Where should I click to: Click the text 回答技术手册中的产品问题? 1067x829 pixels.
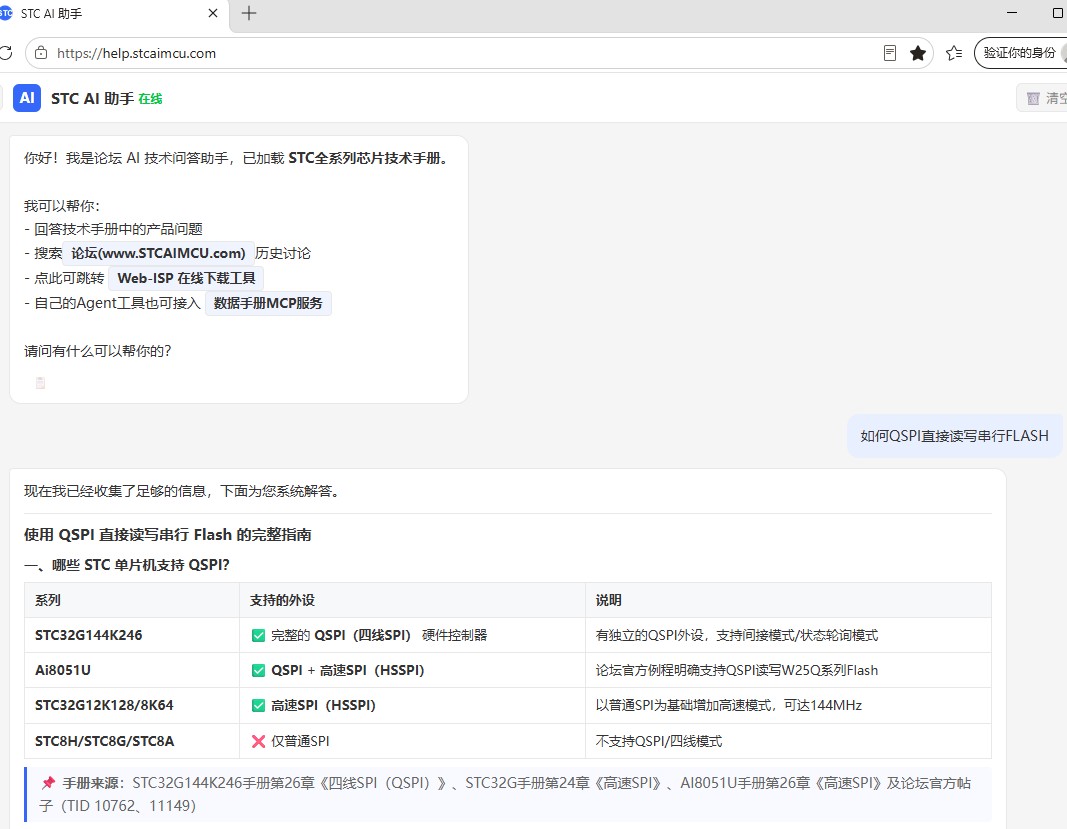118,229
